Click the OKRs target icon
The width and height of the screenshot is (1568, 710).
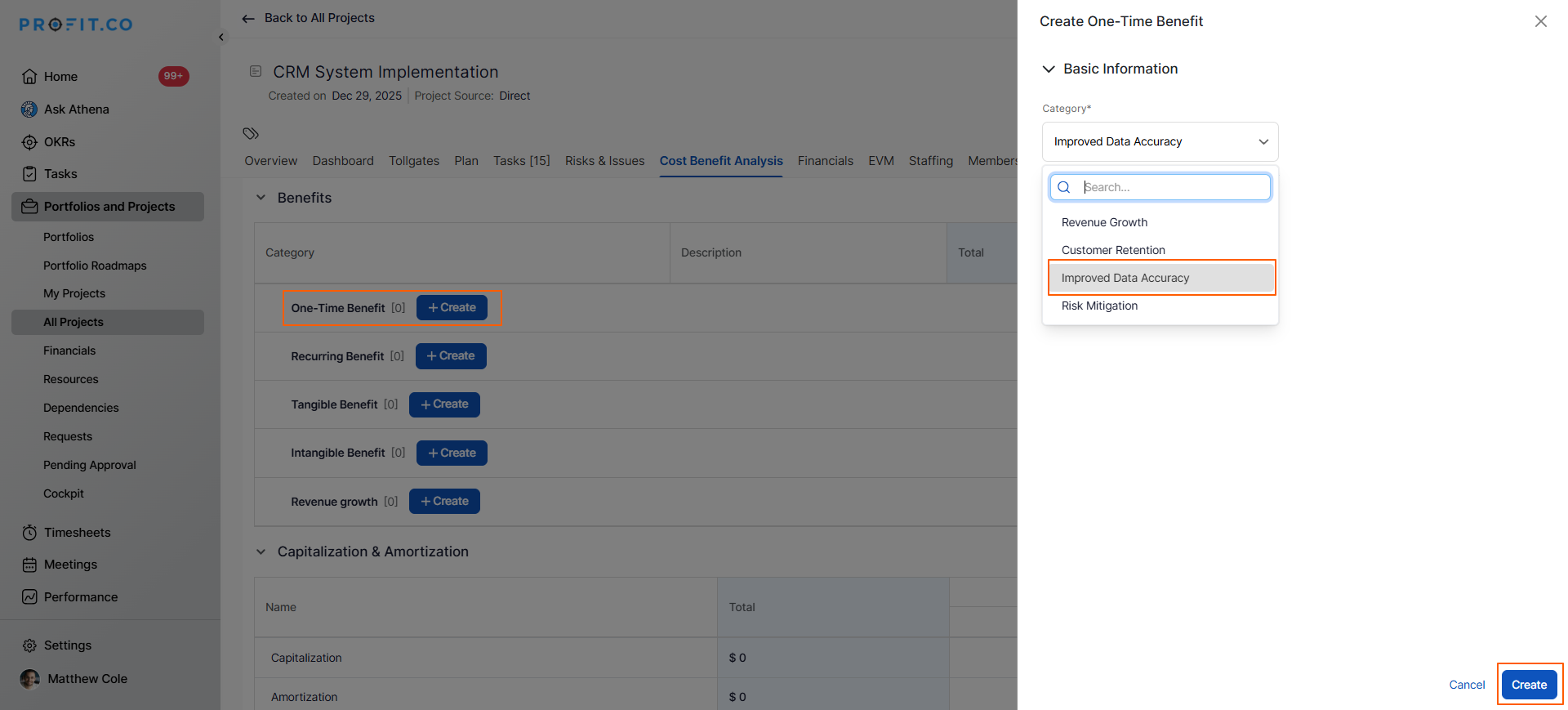29,142
